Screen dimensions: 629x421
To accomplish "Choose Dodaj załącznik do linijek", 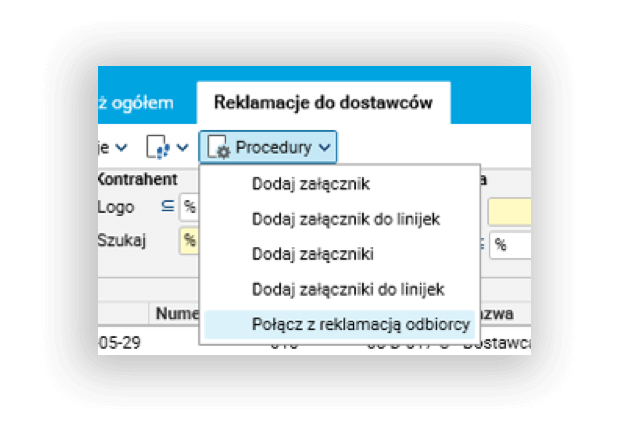I will 339,219.
